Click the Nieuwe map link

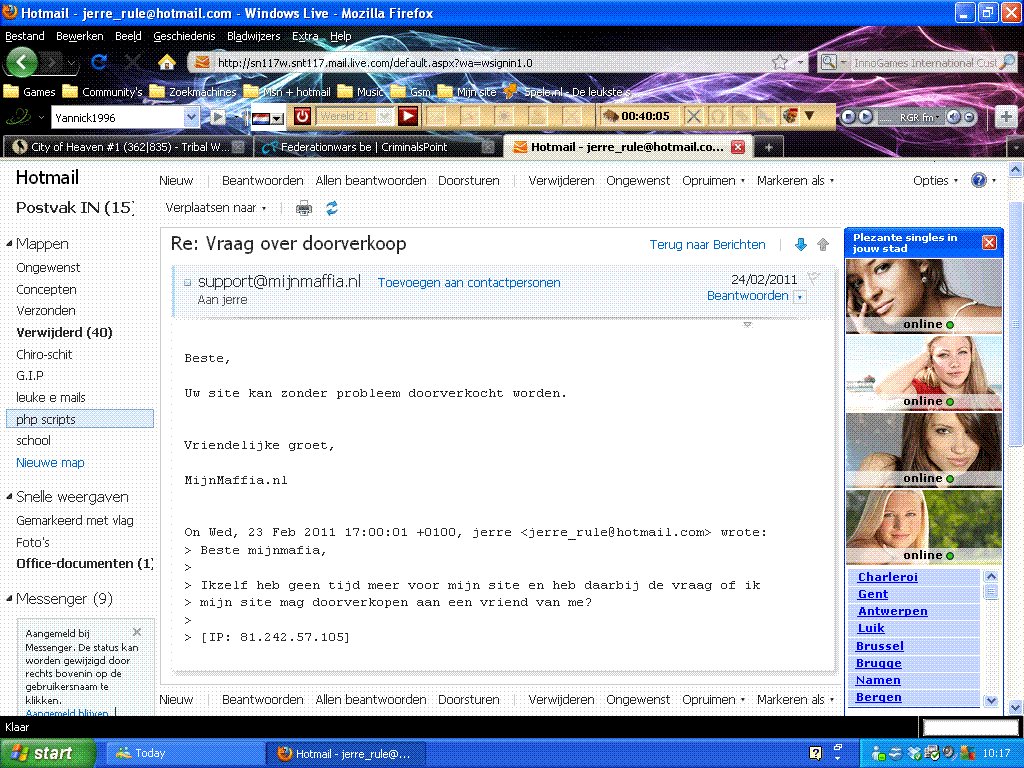coord(50,462)
